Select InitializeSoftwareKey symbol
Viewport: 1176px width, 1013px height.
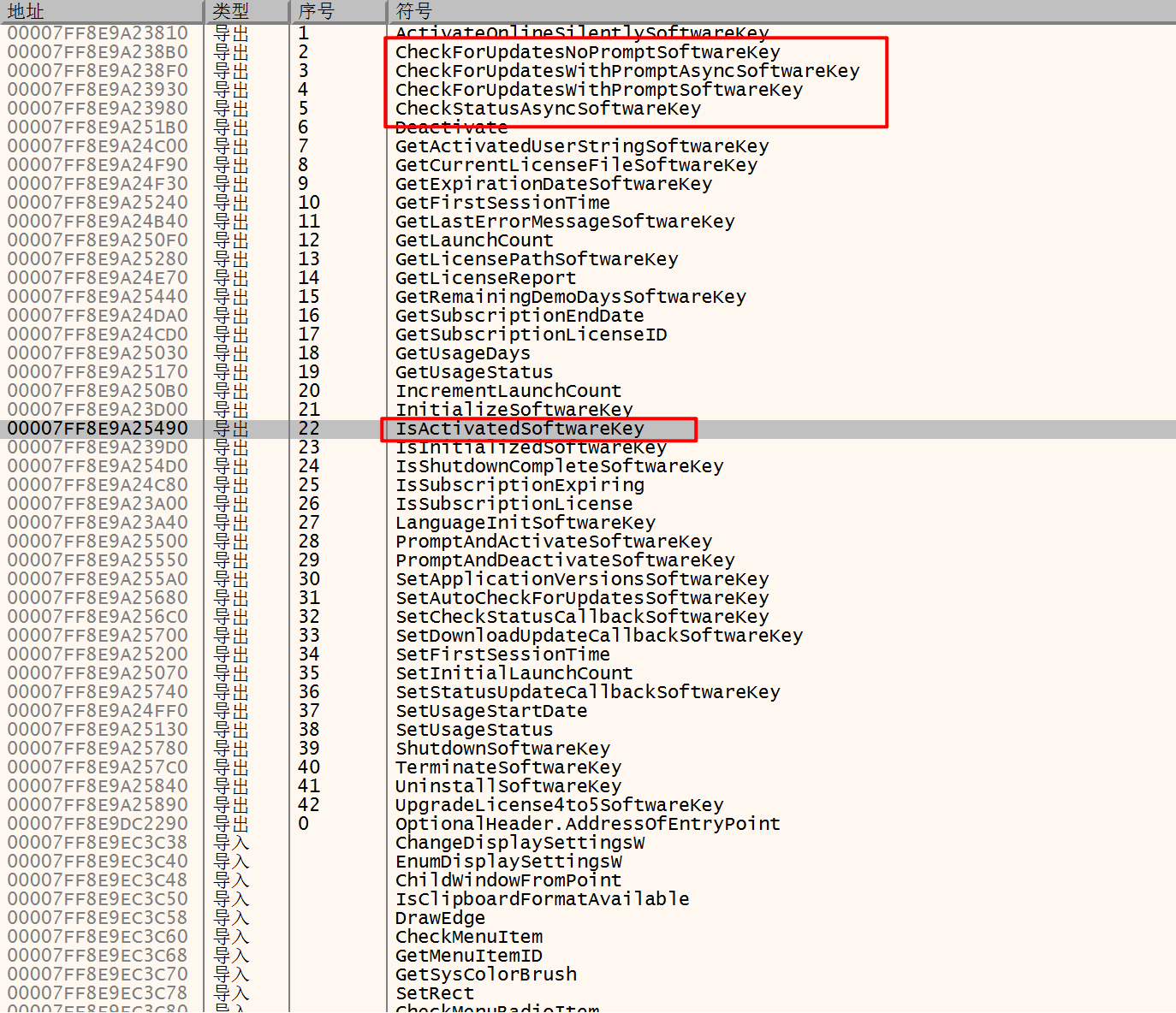click(514, 410)
